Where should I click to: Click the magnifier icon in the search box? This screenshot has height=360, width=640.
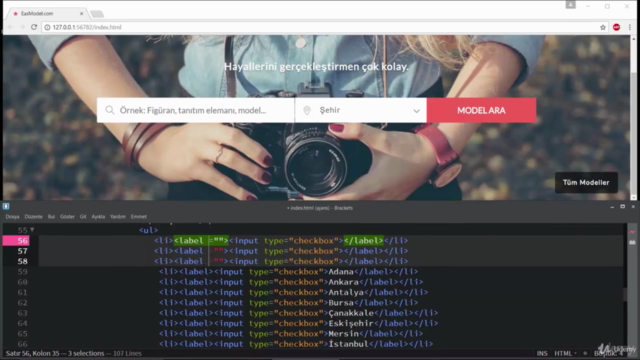109,110
